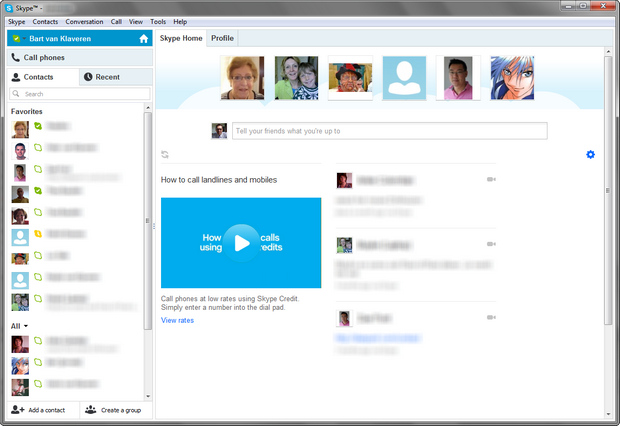Play the how-to calls video
The height and width of the screenshot is (426, 620).
click(x=241, y=243)
